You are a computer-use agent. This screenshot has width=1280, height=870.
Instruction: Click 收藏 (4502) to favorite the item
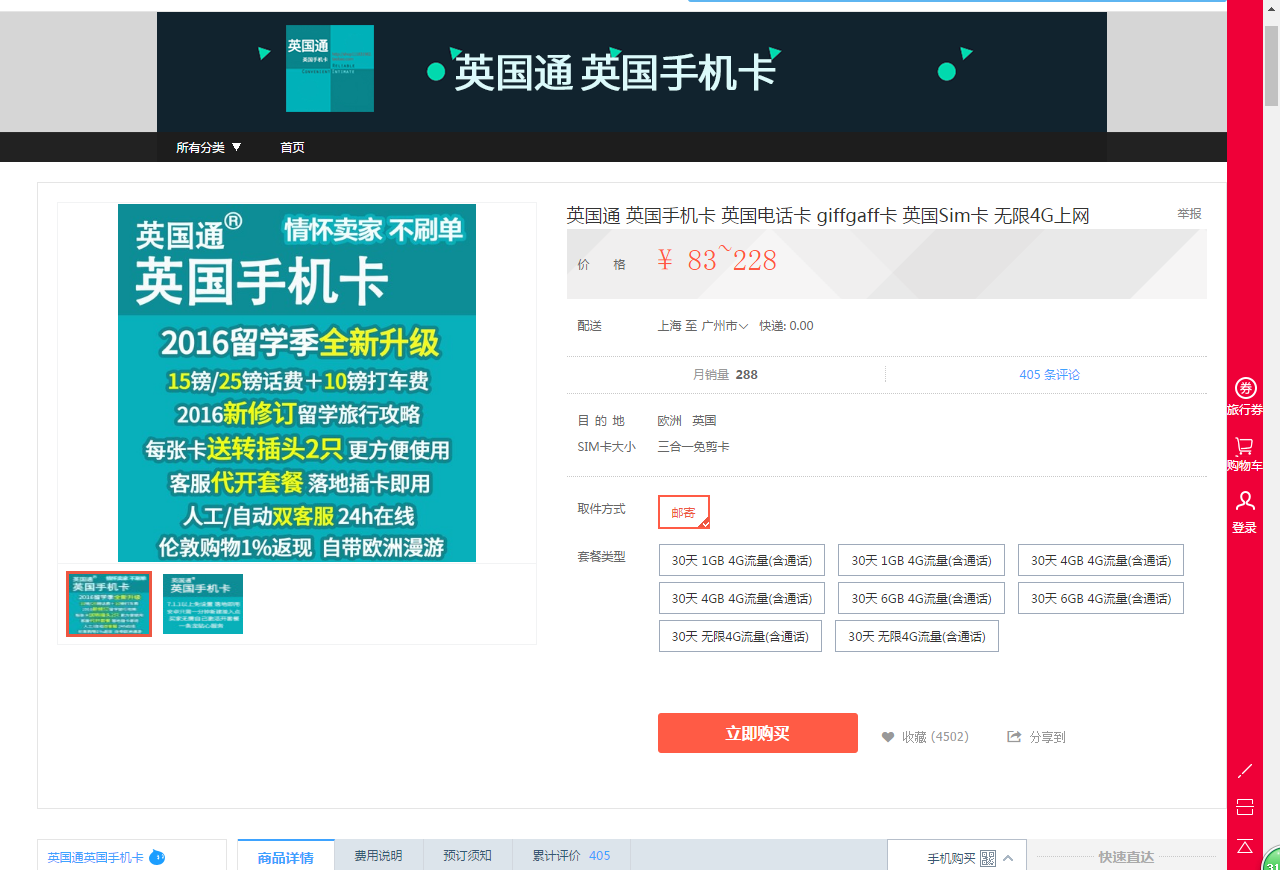[935, 737]
